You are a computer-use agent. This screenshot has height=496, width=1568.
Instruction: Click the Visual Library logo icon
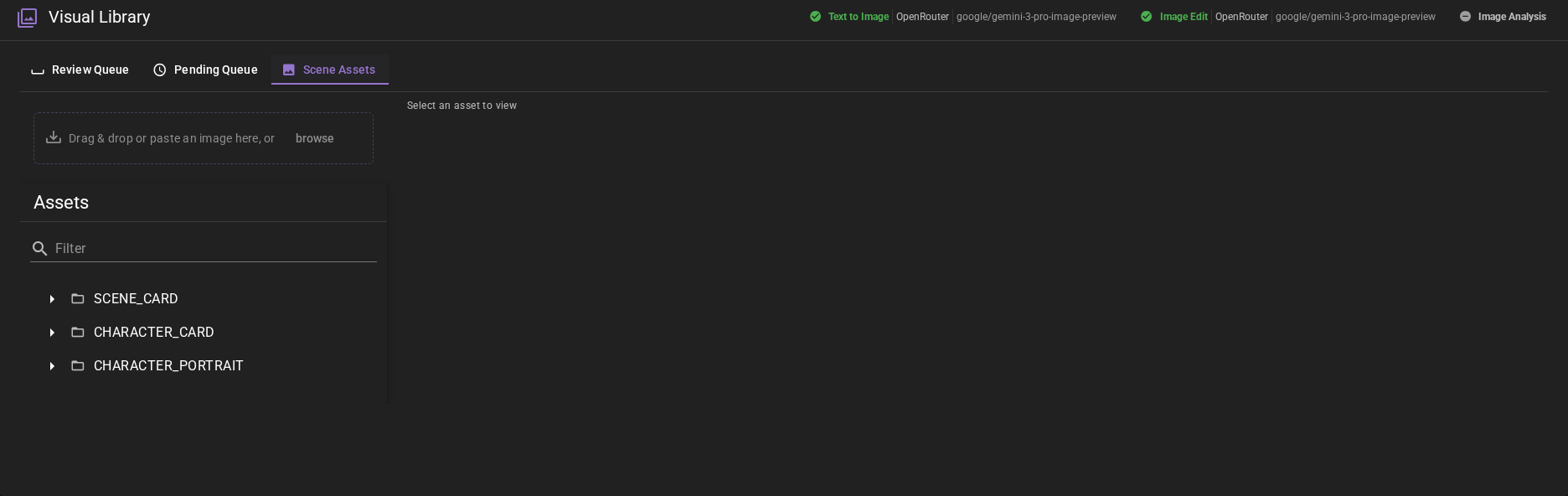28,18
